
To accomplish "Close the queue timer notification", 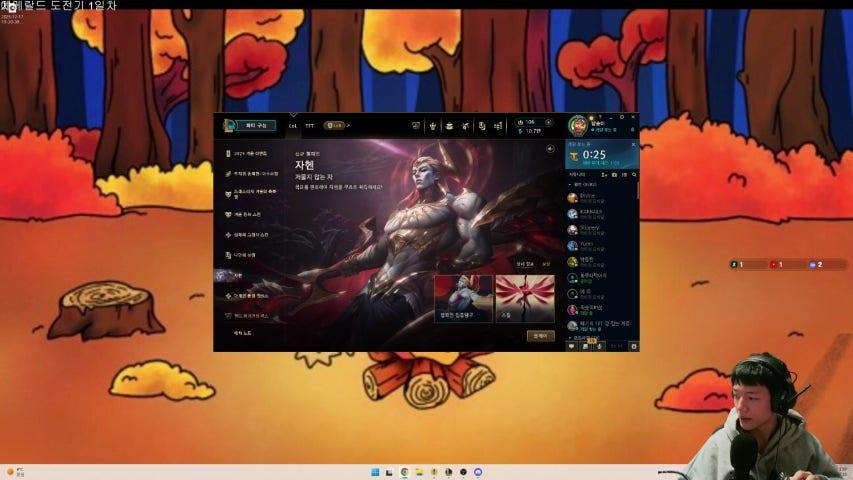I will 633,144.
